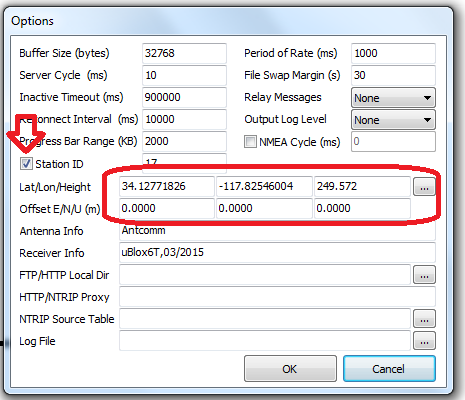Edit the height field showing 249.572
465x400 pixels.
[x=362, y=186]
